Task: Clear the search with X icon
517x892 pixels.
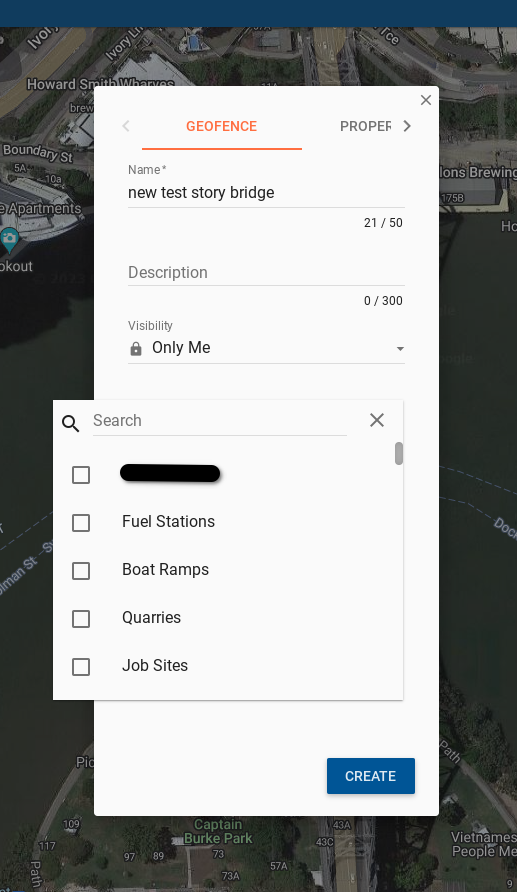Action: [x=377, y=420]
